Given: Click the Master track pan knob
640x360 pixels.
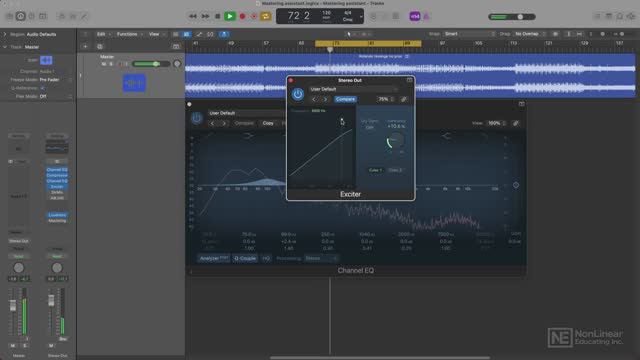Looking at the screenshot, I should pos(177,64).
